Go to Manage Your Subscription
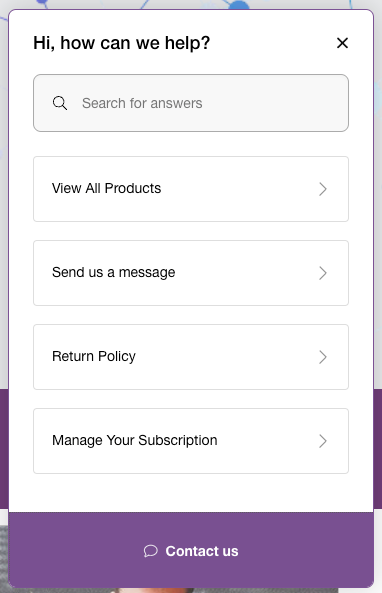 coord(191,441)
